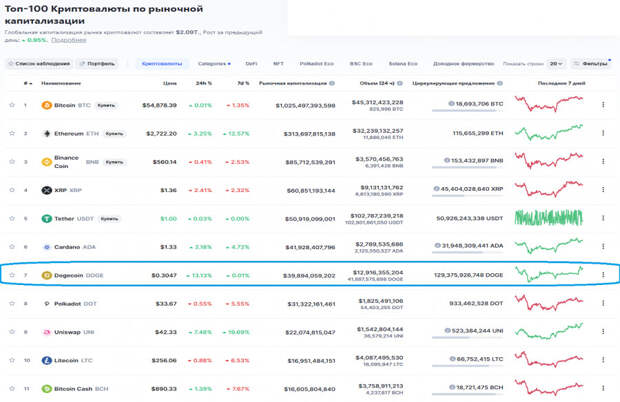Sort by the # rank column arrow
This screenshot has width=620, height=402.
tap(28, 83)
